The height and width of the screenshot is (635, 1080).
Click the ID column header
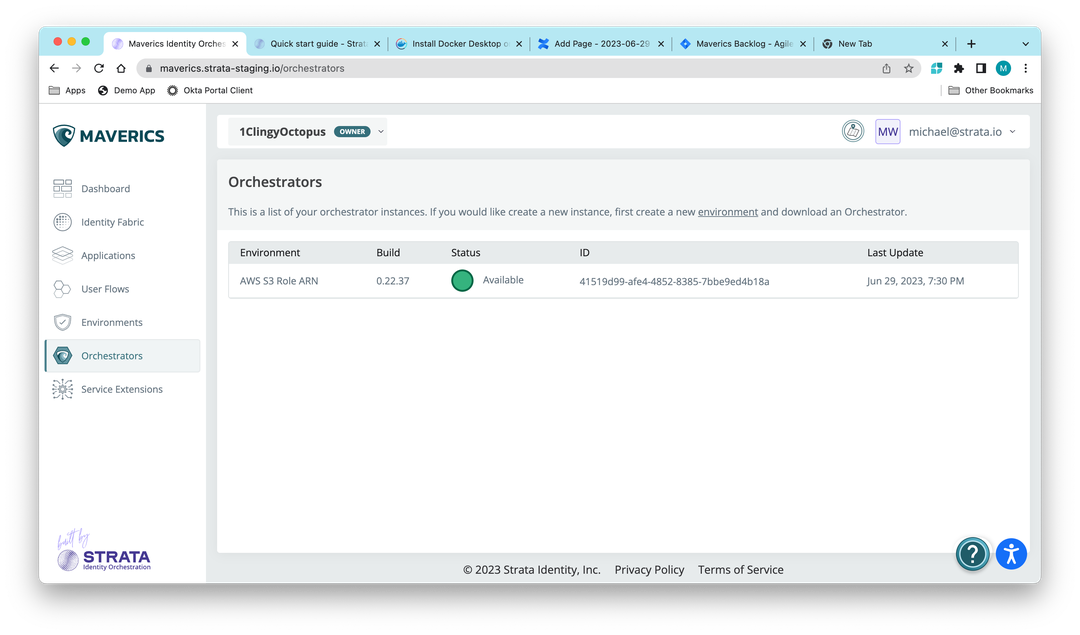(x=584, y=253)
